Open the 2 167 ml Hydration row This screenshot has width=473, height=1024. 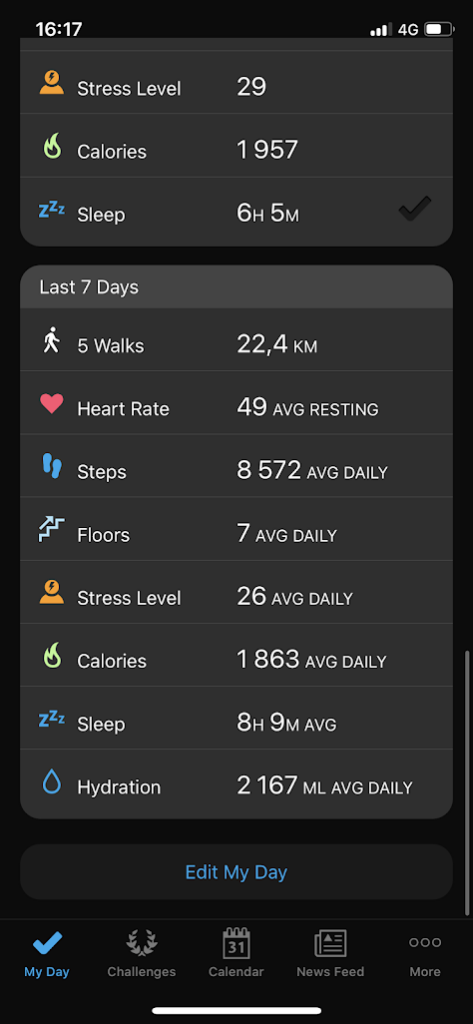[x=236, y=784]
